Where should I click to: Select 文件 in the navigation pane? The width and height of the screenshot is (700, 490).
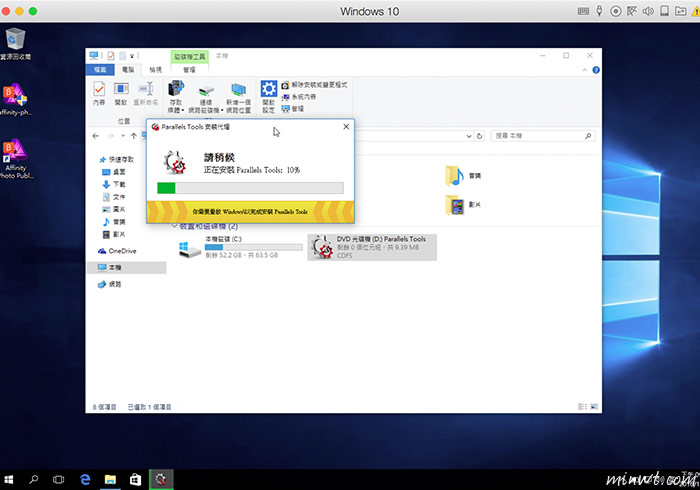pos(114,197)
